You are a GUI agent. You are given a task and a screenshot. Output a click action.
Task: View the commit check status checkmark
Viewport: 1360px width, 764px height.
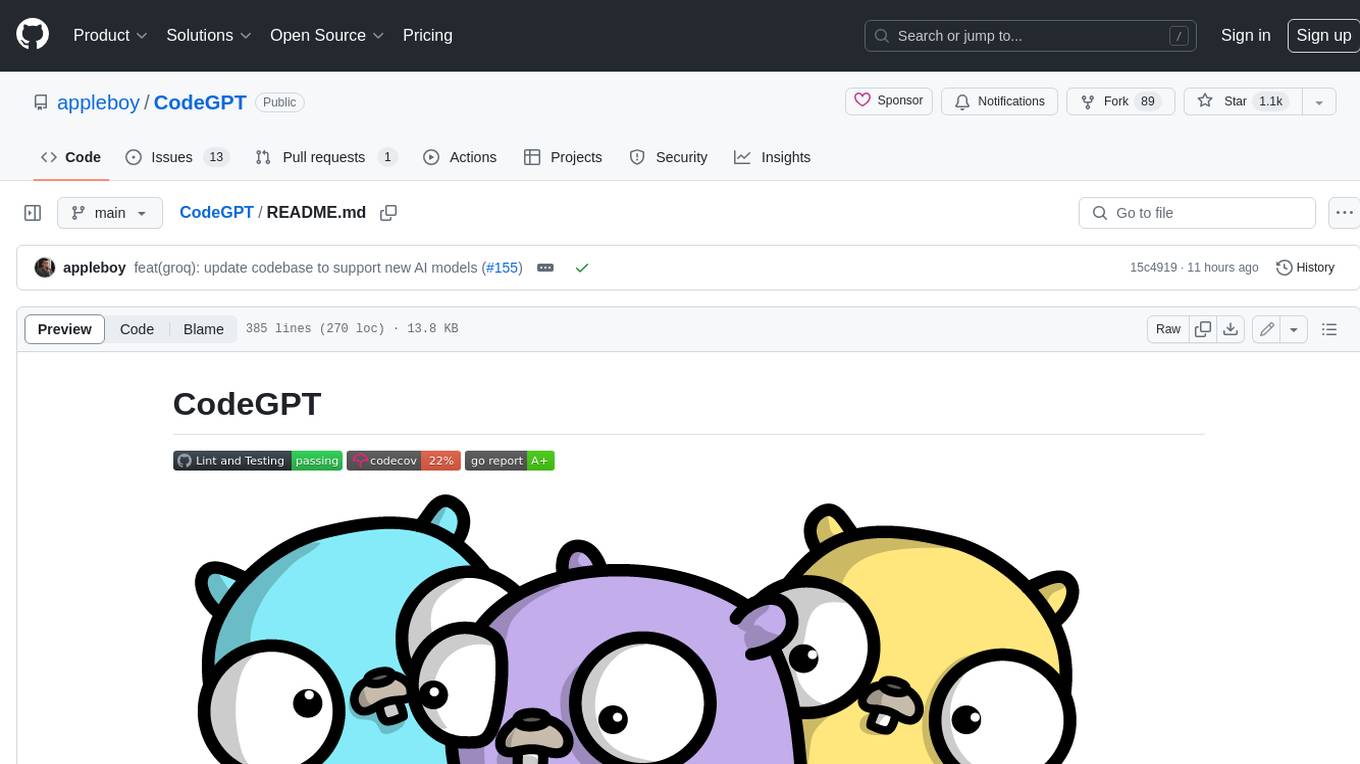click(x=582, y=267)
